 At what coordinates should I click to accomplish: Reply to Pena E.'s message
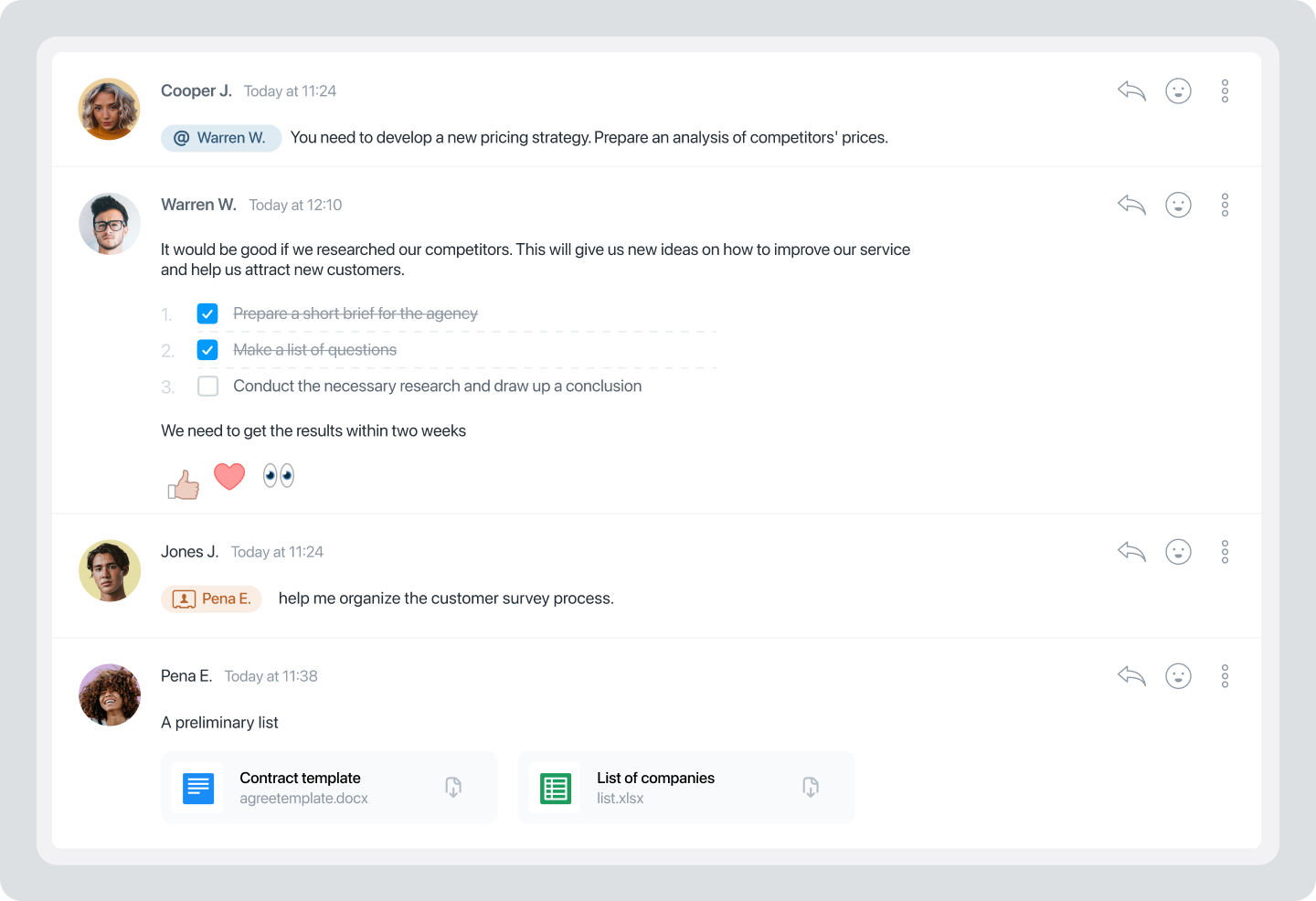(1131, 676)
